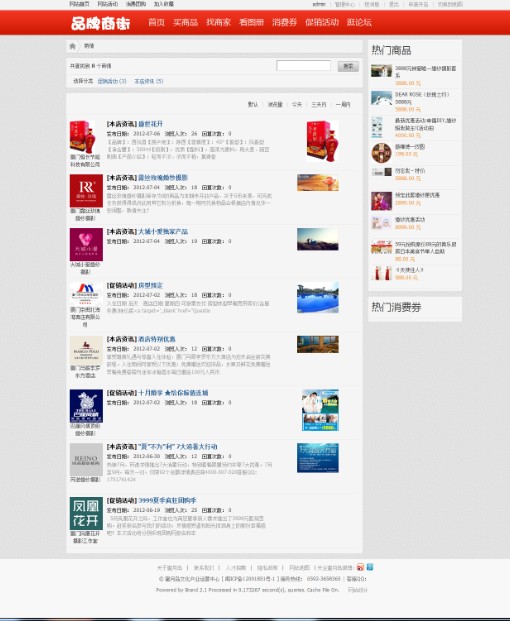
Task: Open the 促销活动 navigation menu
Action: click(322, 22)
